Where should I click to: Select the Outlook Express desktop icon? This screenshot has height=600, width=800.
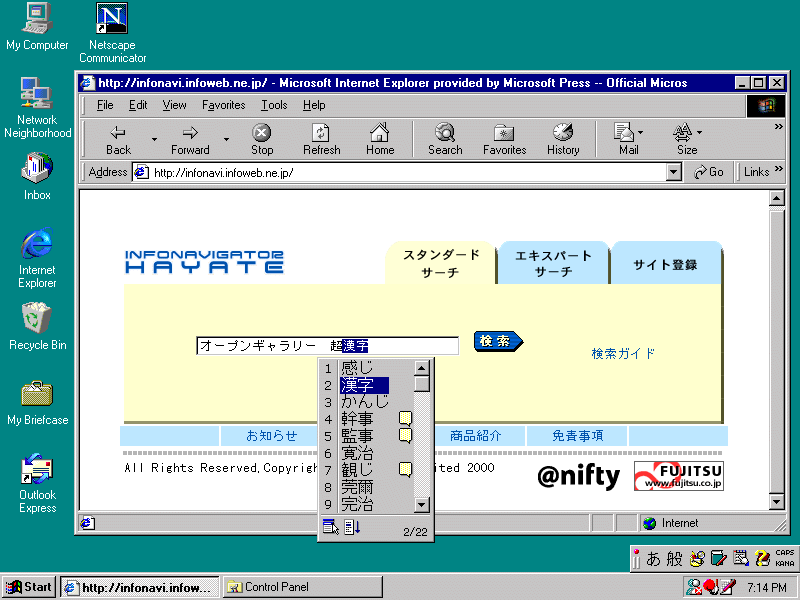(x=37, y=484)
